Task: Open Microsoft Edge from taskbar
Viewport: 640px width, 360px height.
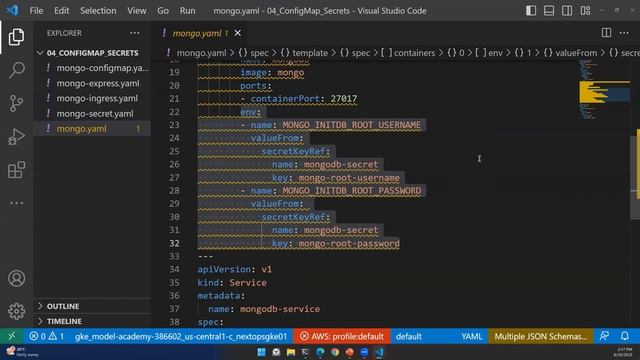Action: pos(320,352)
